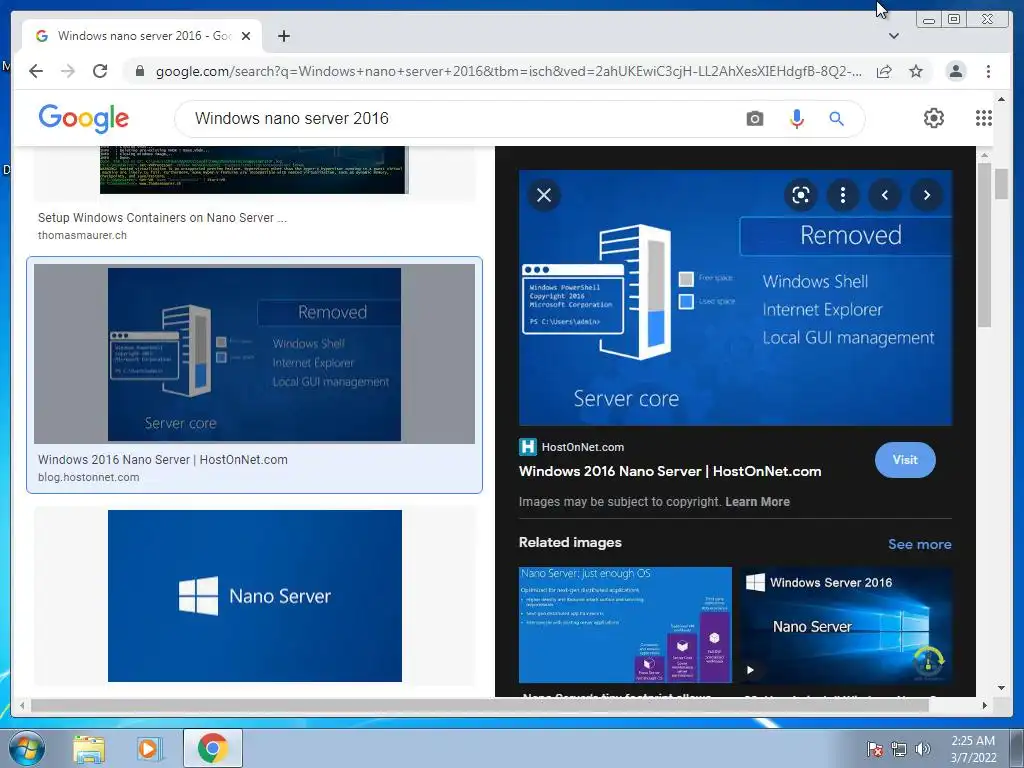This screenshot has height=768, width=1024.
Task: Open network status tray icon
Action: click(x=899, y=749)
